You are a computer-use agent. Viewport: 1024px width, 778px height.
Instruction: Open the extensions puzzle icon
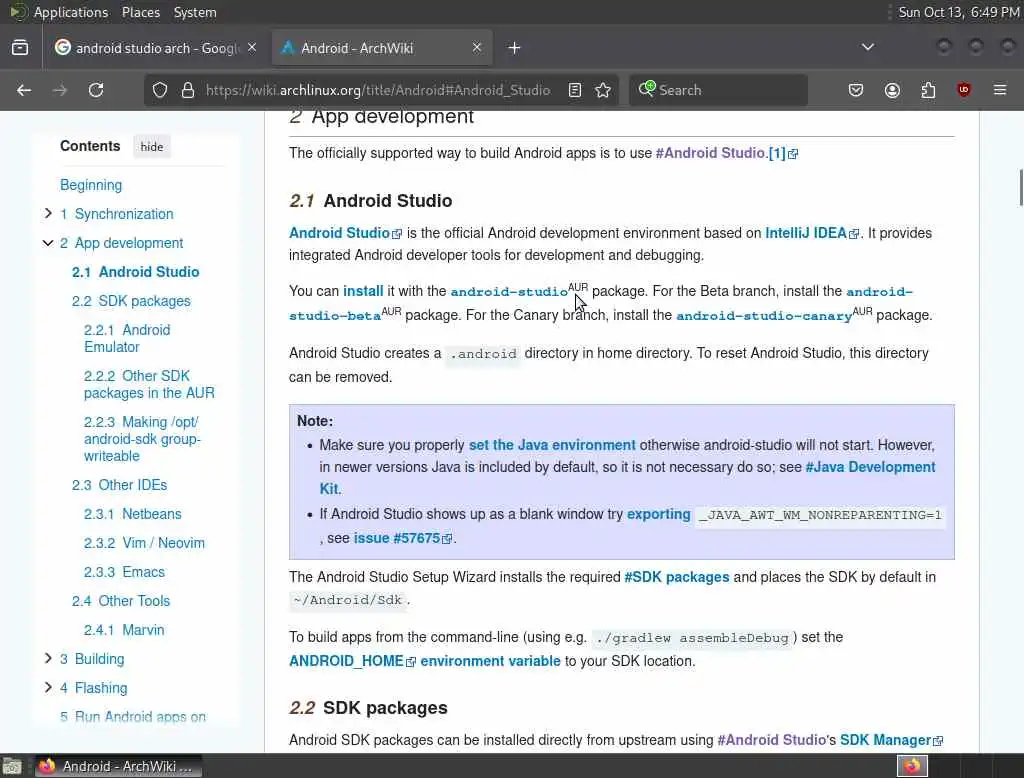[x=928, y=90]
